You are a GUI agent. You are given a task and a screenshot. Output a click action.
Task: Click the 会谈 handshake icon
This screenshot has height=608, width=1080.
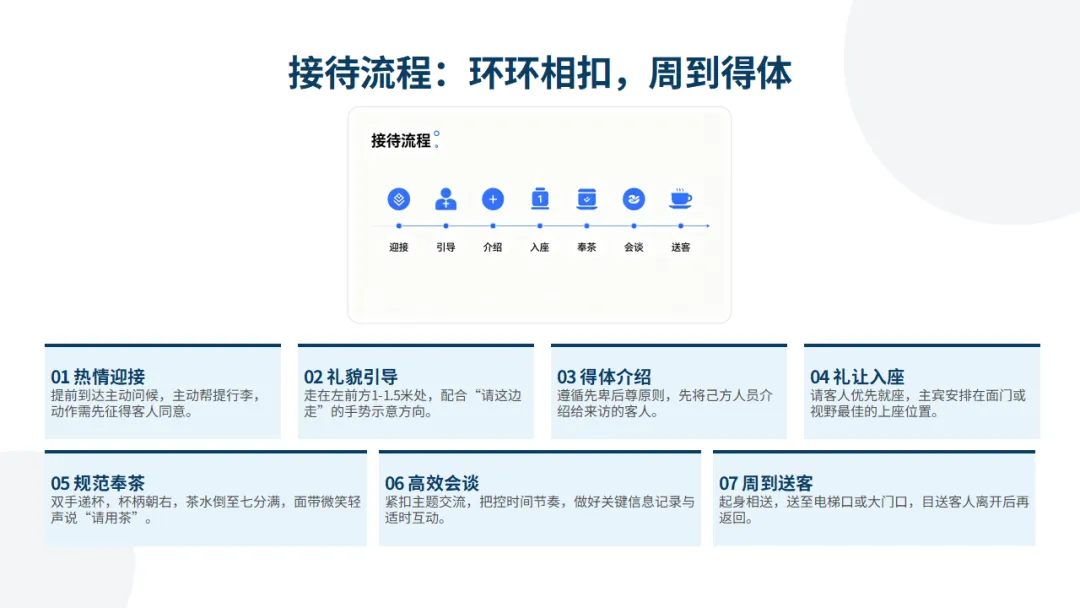(634, 199)
